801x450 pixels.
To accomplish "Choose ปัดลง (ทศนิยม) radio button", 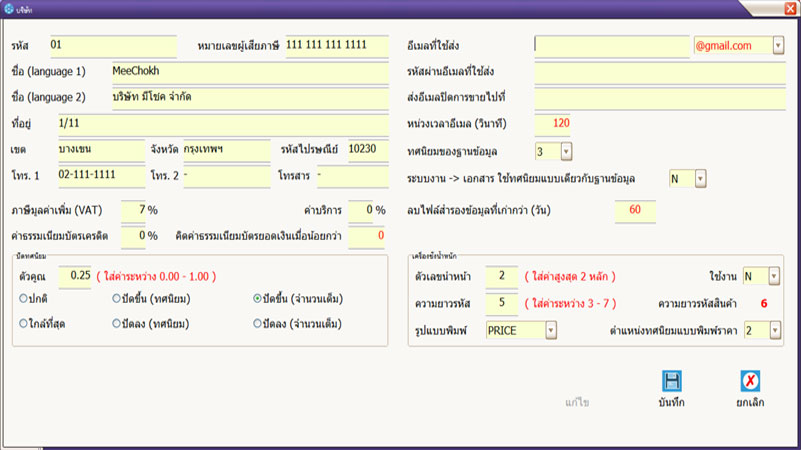I will coord(117,324).
